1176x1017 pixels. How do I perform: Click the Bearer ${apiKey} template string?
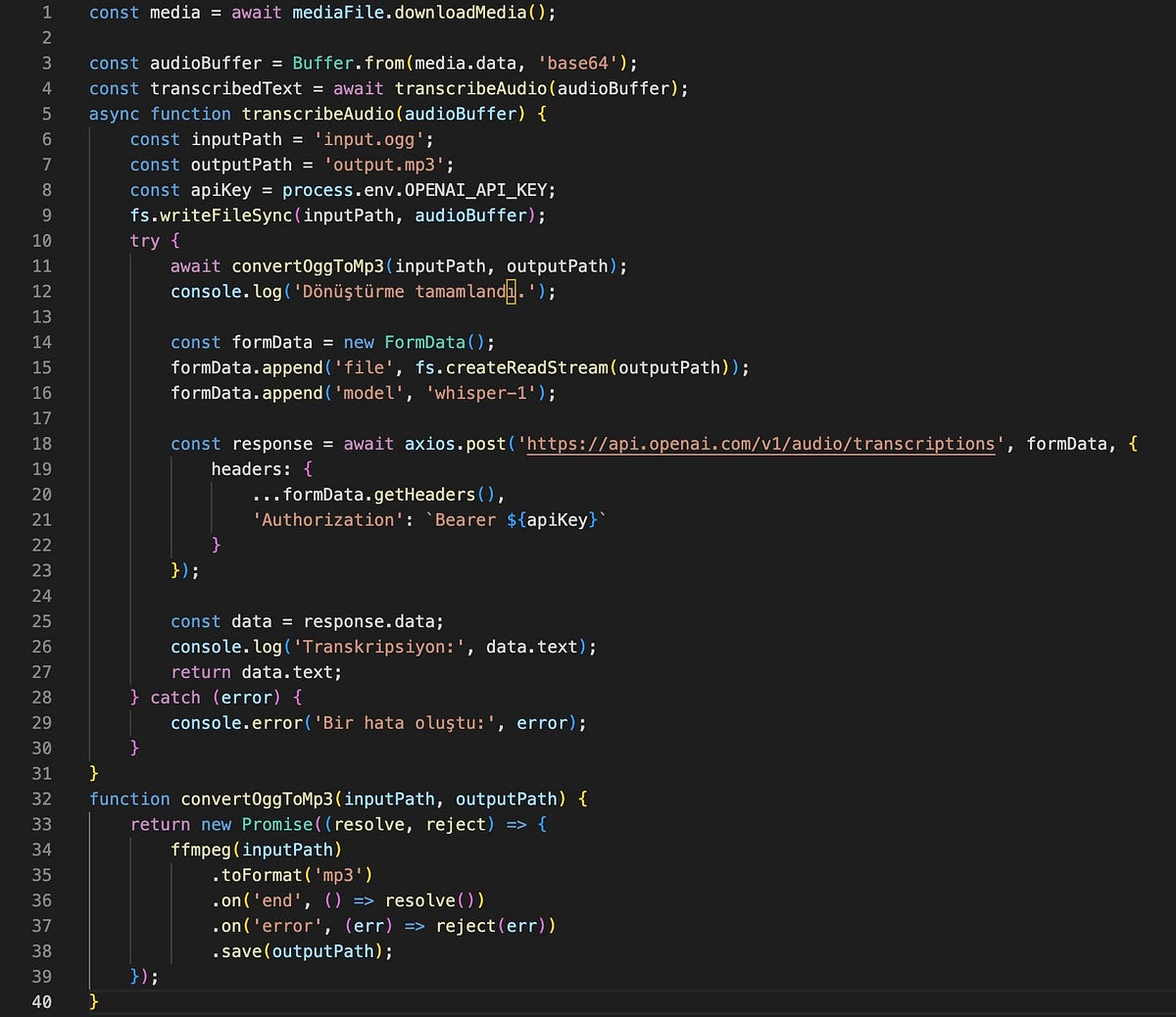515,520
